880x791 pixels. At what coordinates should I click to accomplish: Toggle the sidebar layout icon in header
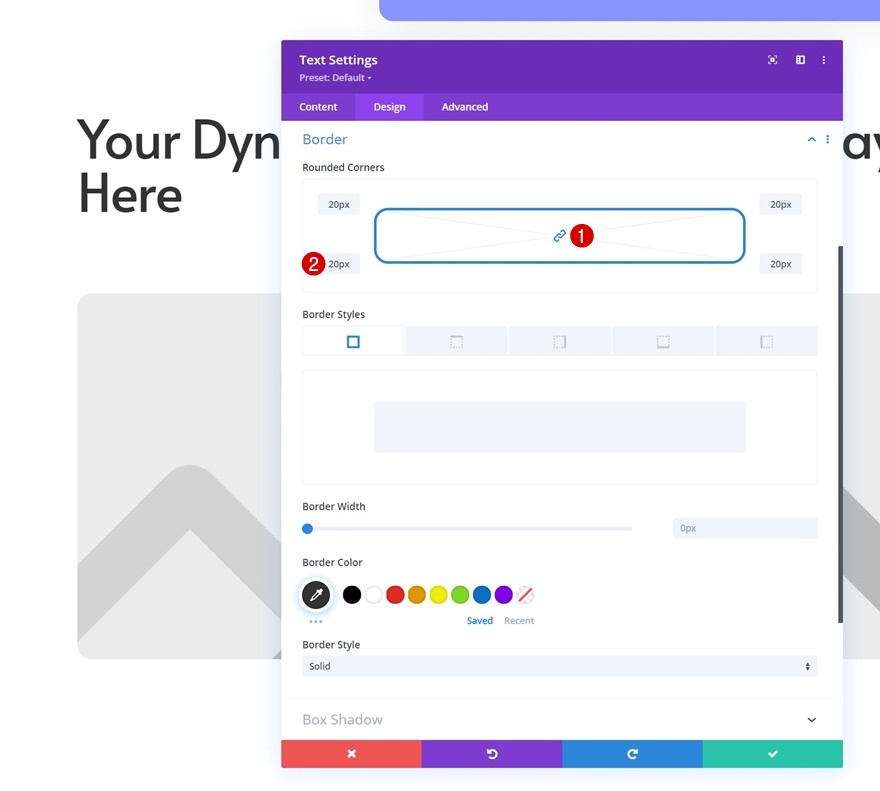(800, 60)
